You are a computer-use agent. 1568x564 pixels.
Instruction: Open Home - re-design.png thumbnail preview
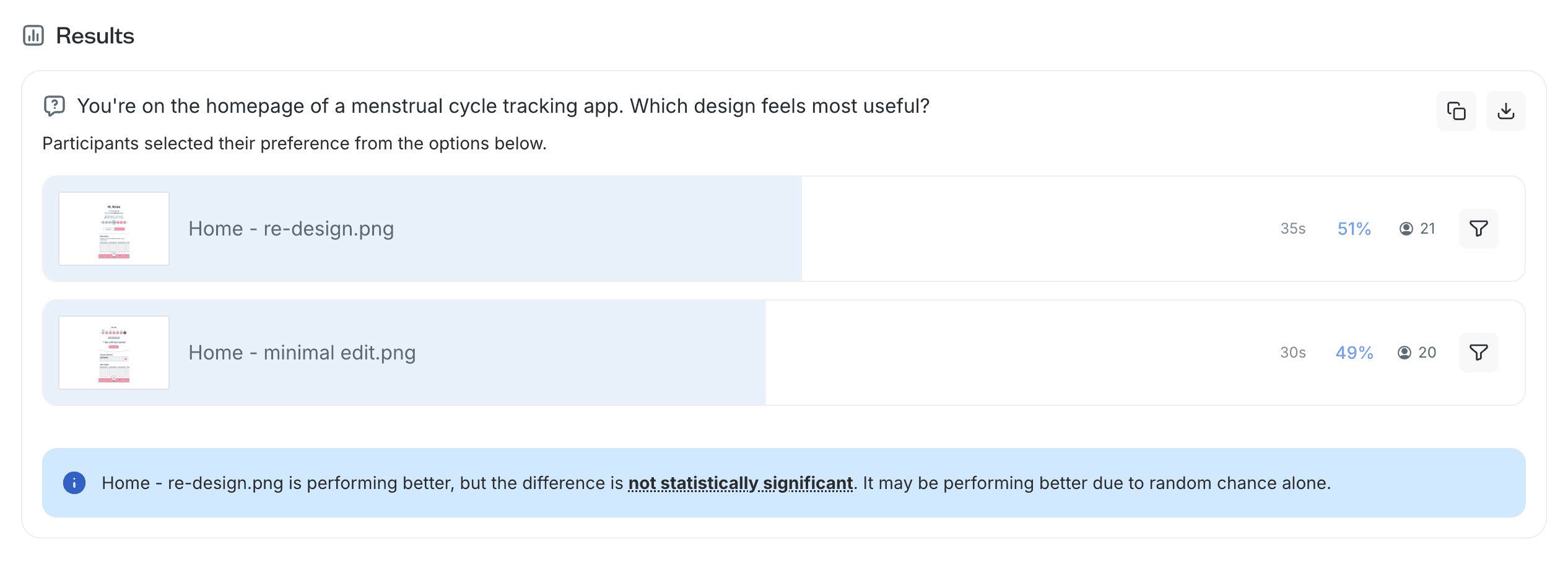pos(114,229)
